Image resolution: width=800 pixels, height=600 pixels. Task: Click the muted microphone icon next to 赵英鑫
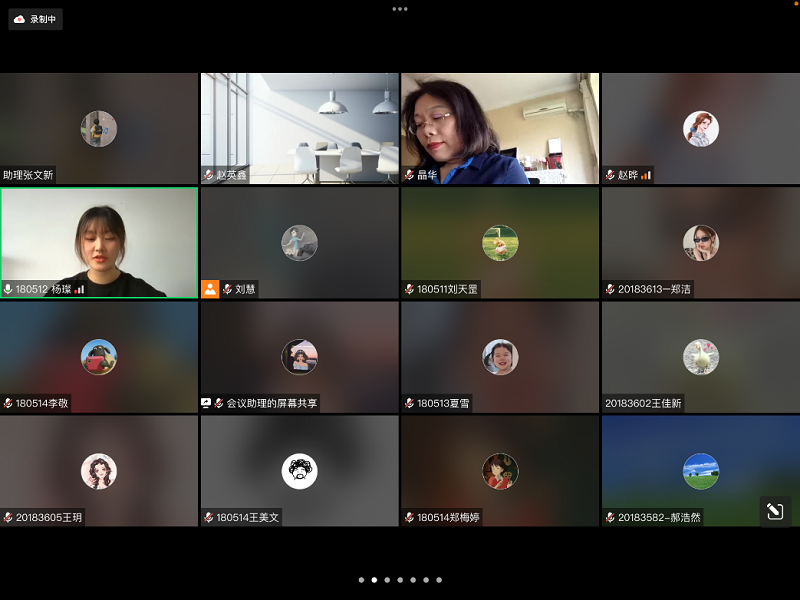[x=209, y=175]
